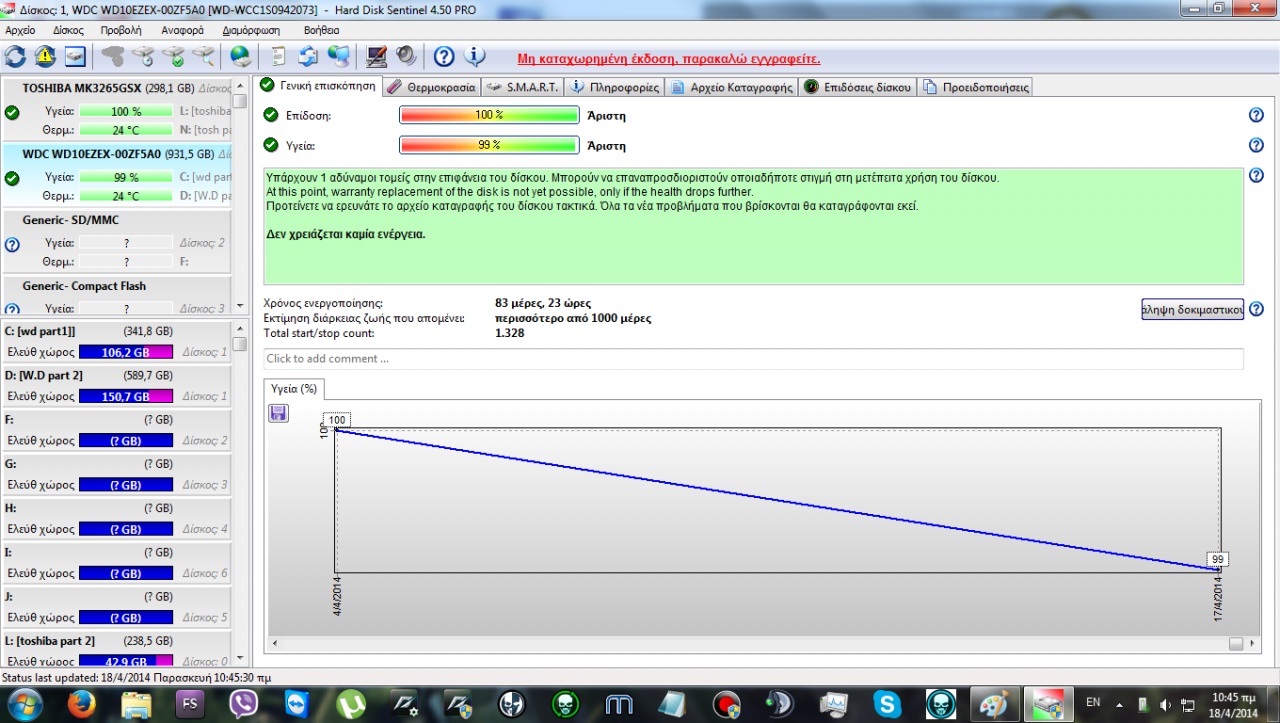Click the globe on disk toolbar icon

tap(241, 56)
